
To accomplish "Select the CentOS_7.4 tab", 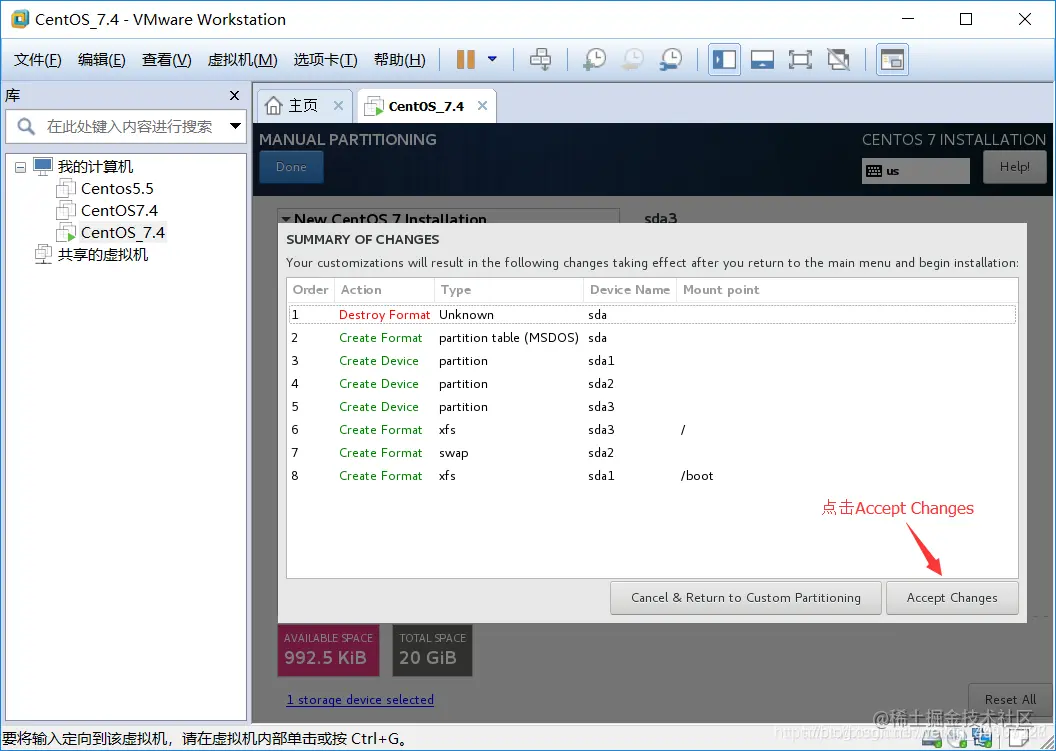I will (426, 106).
